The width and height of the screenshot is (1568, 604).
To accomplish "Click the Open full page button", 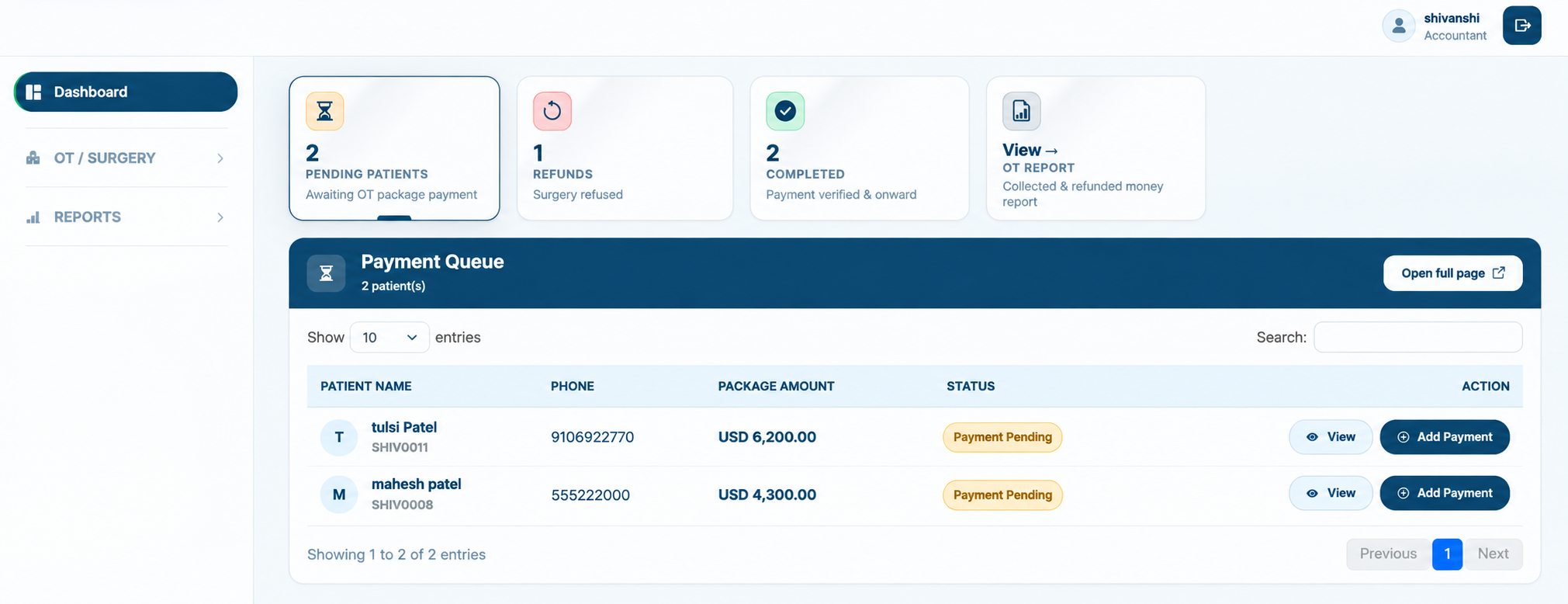I will click(x=1452, y=273).
